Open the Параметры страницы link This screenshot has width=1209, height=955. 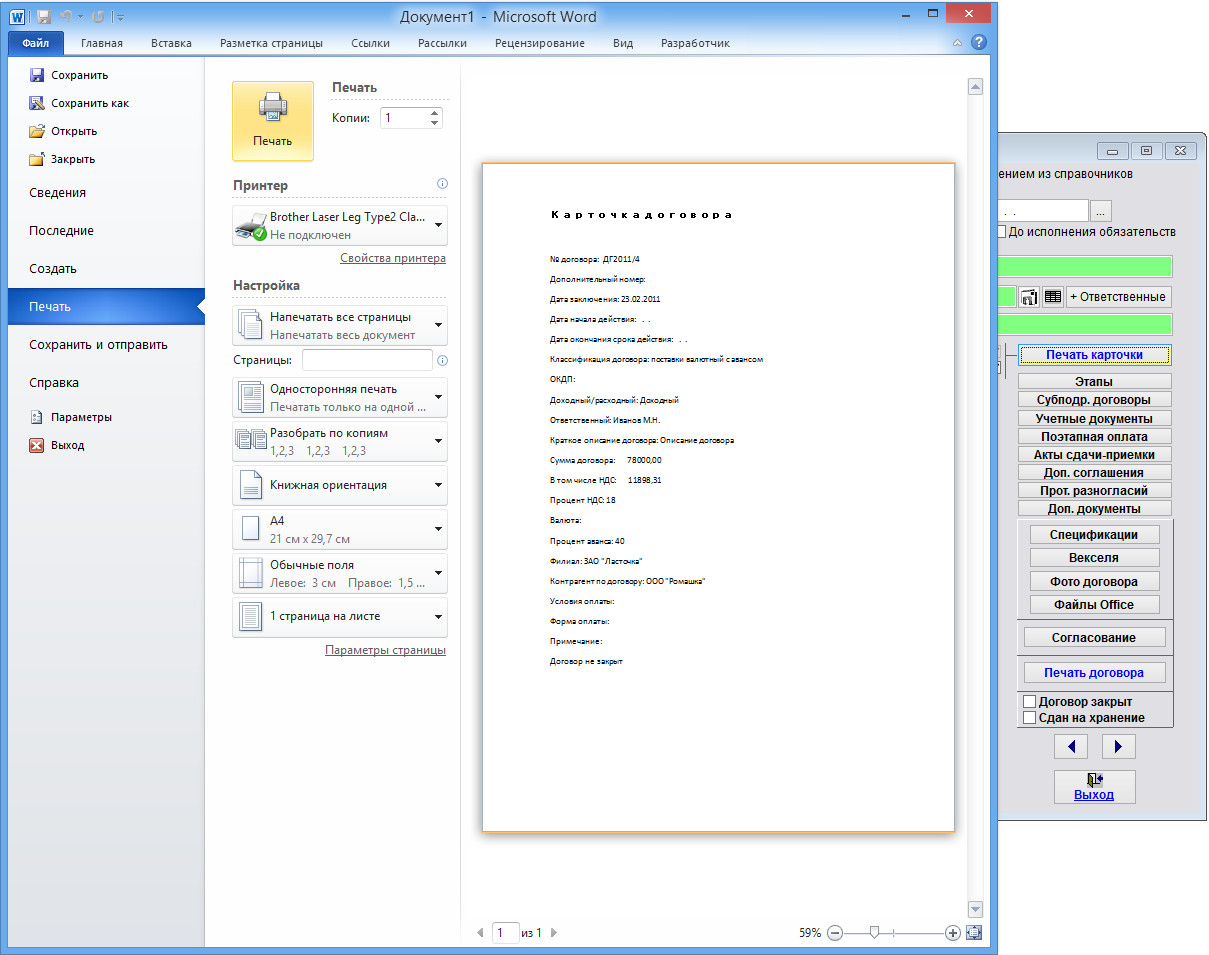click(385, 650)
